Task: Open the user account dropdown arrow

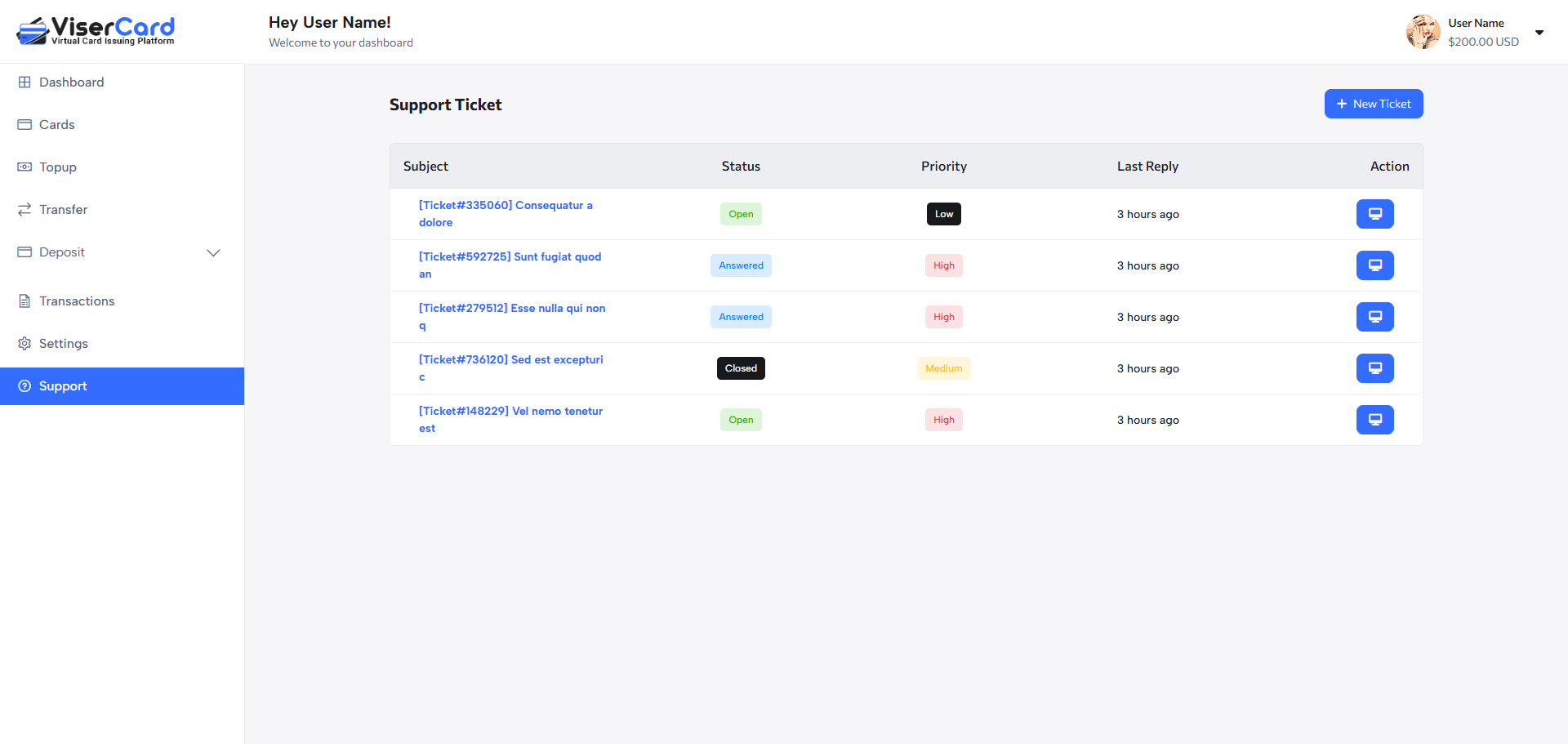Action: tap(1539, 33)
